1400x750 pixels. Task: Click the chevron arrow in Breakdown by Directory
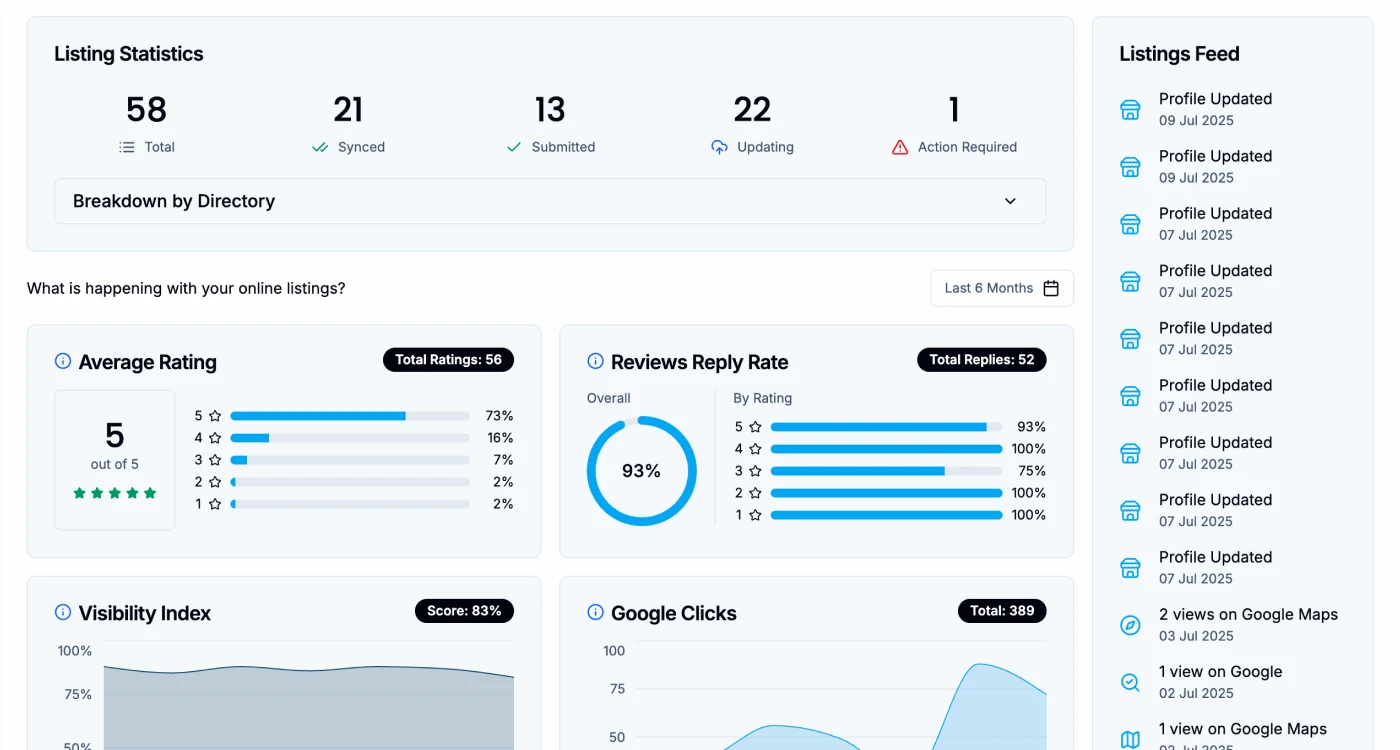[x=1010, y=201]
